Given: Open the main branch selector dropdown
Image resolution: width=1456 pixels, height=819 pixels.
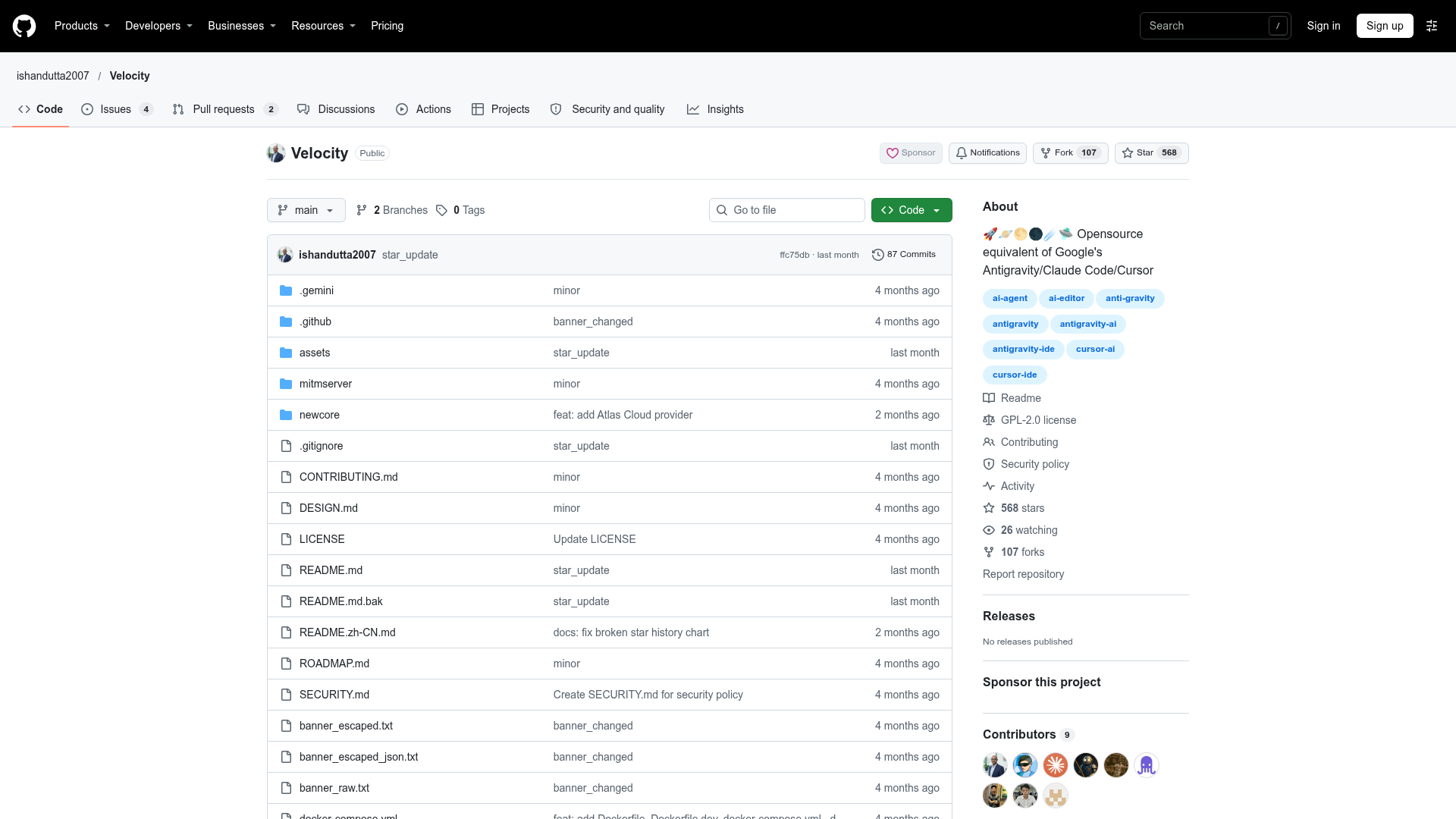Looking at the screenshot, I should [306, 210].
